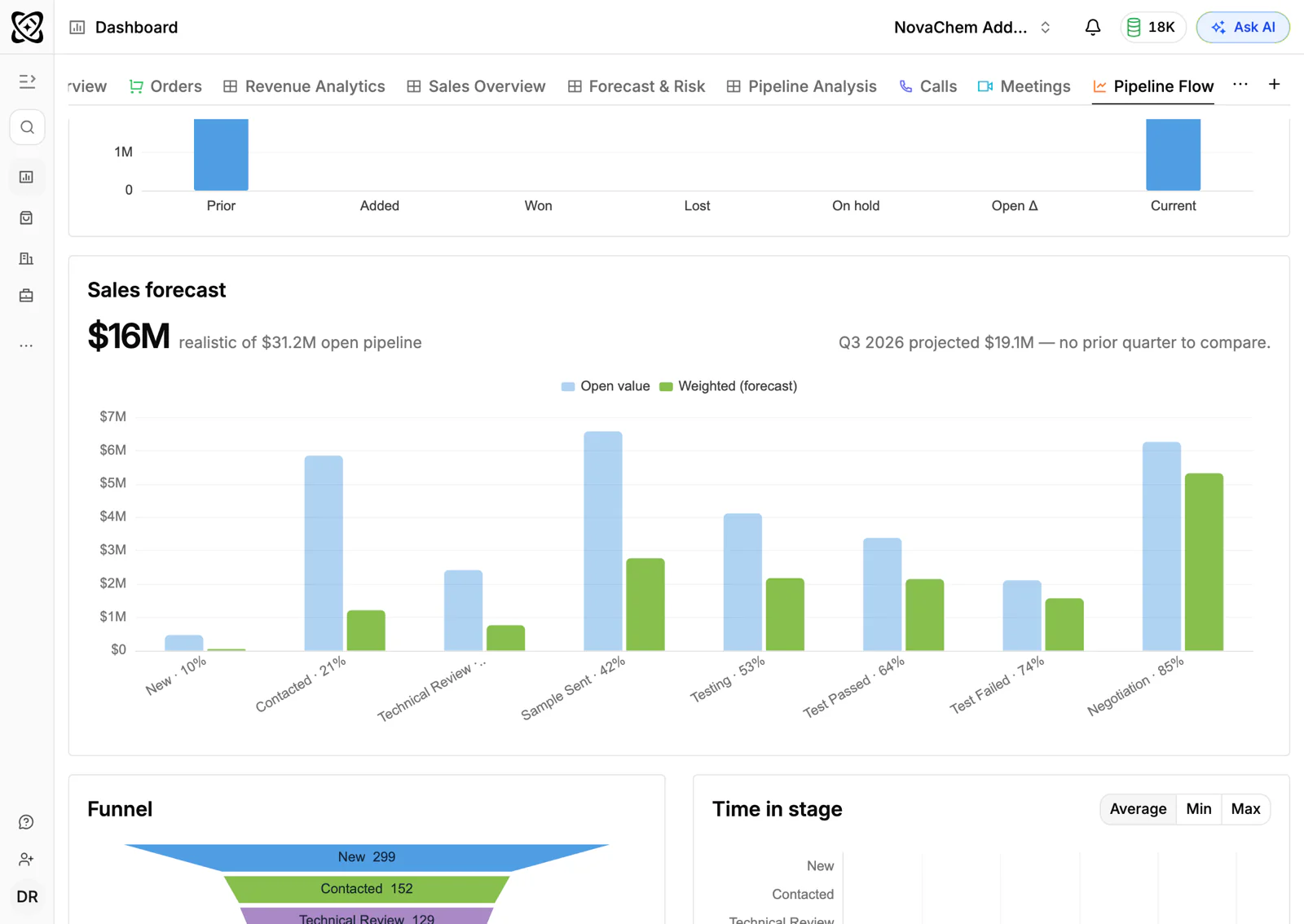Add a new tab with plus button
The height and width of the screenshot is (924, 1304).
[1274, 85]
